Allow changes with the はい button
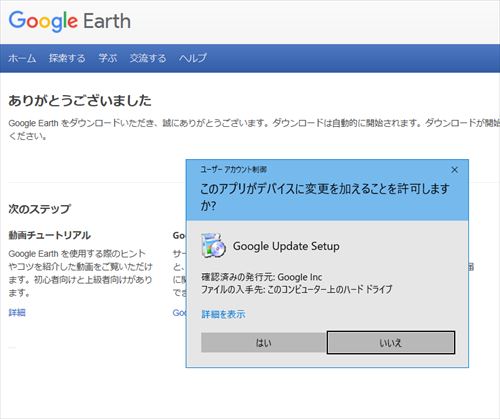Image resolution: width=500 pixels, height=419 pixels. 264,342
